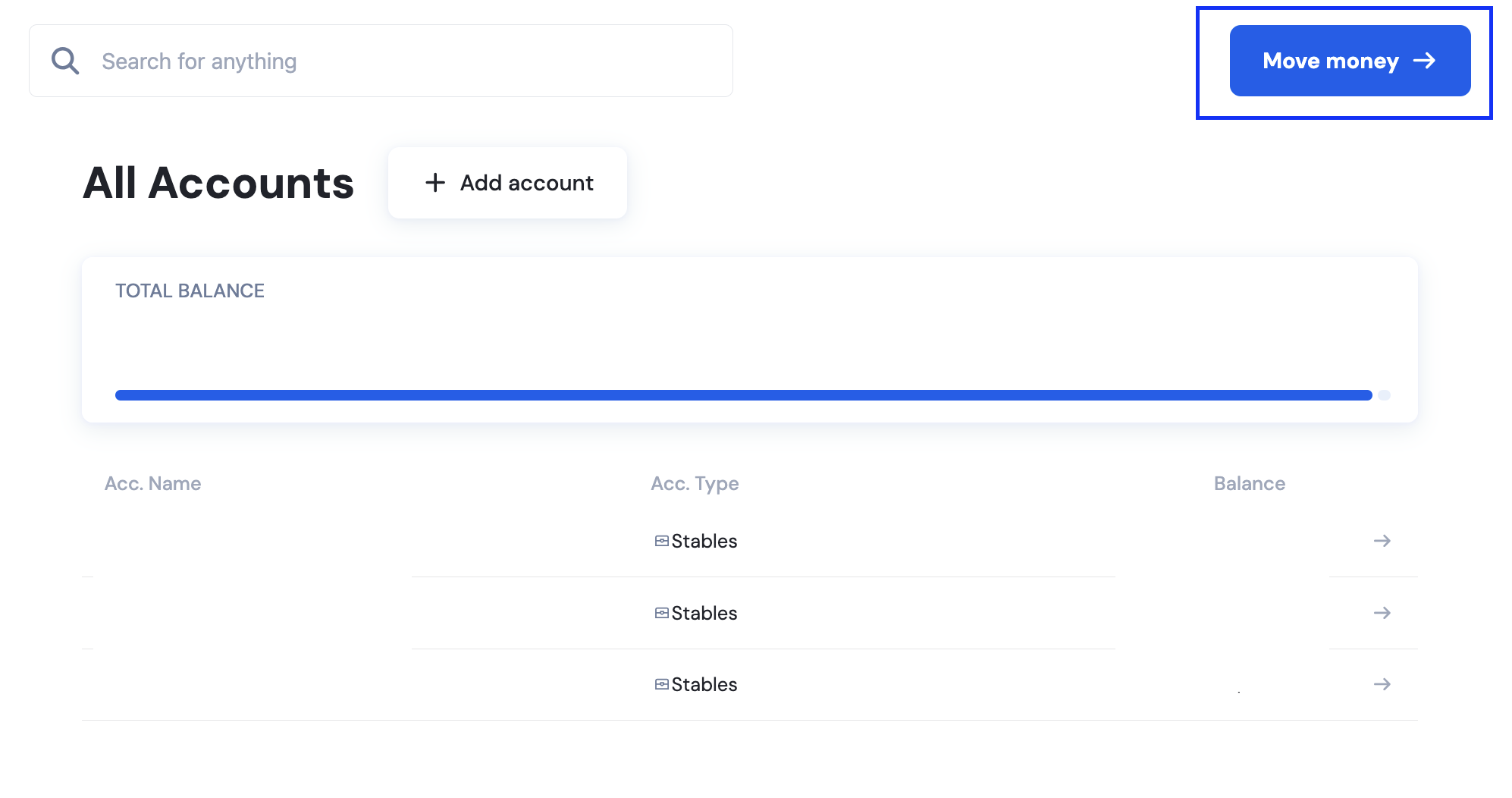Click the plus icon beside Add account

point(435,183)
